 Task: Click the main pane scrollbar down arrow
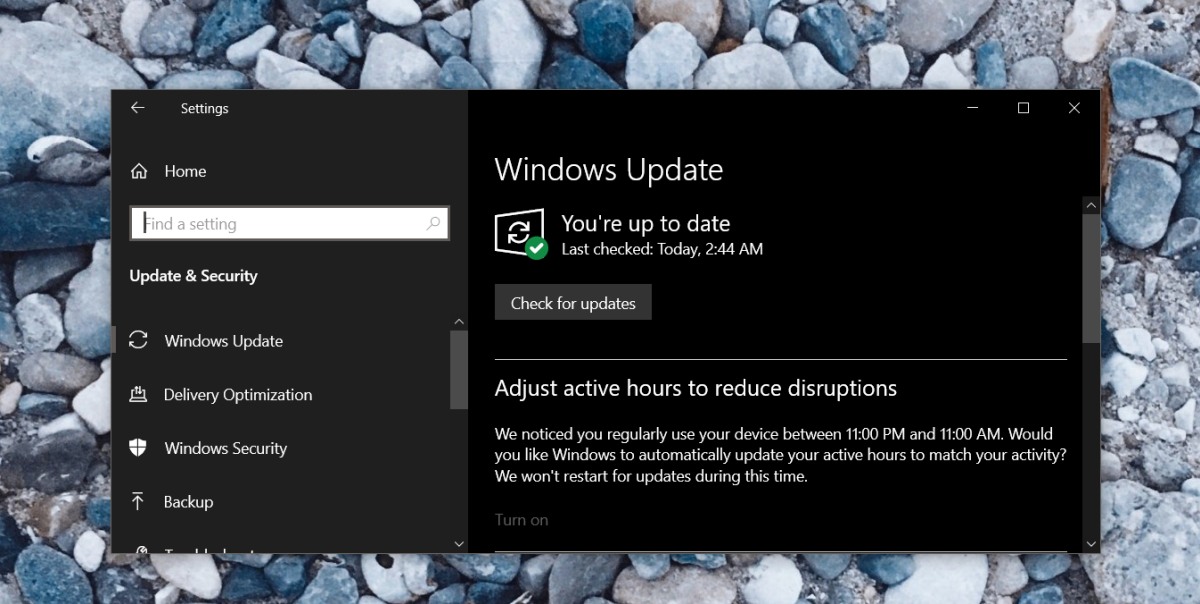coord(1091,543)
